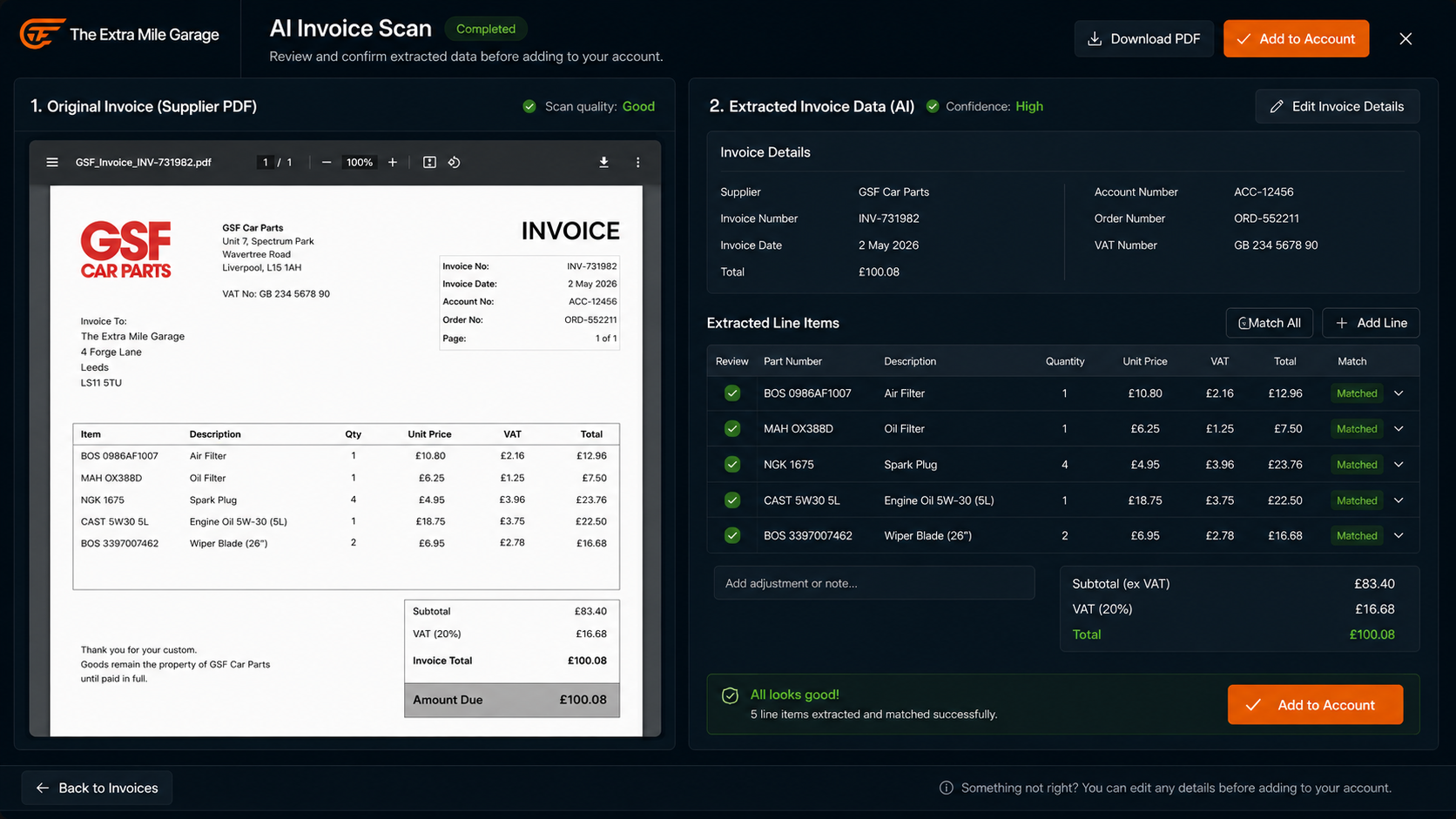The width and height of the screenshot is (1456, 819).
Task: Click the extracted table Unit Price header
Action: [1145, 361]
